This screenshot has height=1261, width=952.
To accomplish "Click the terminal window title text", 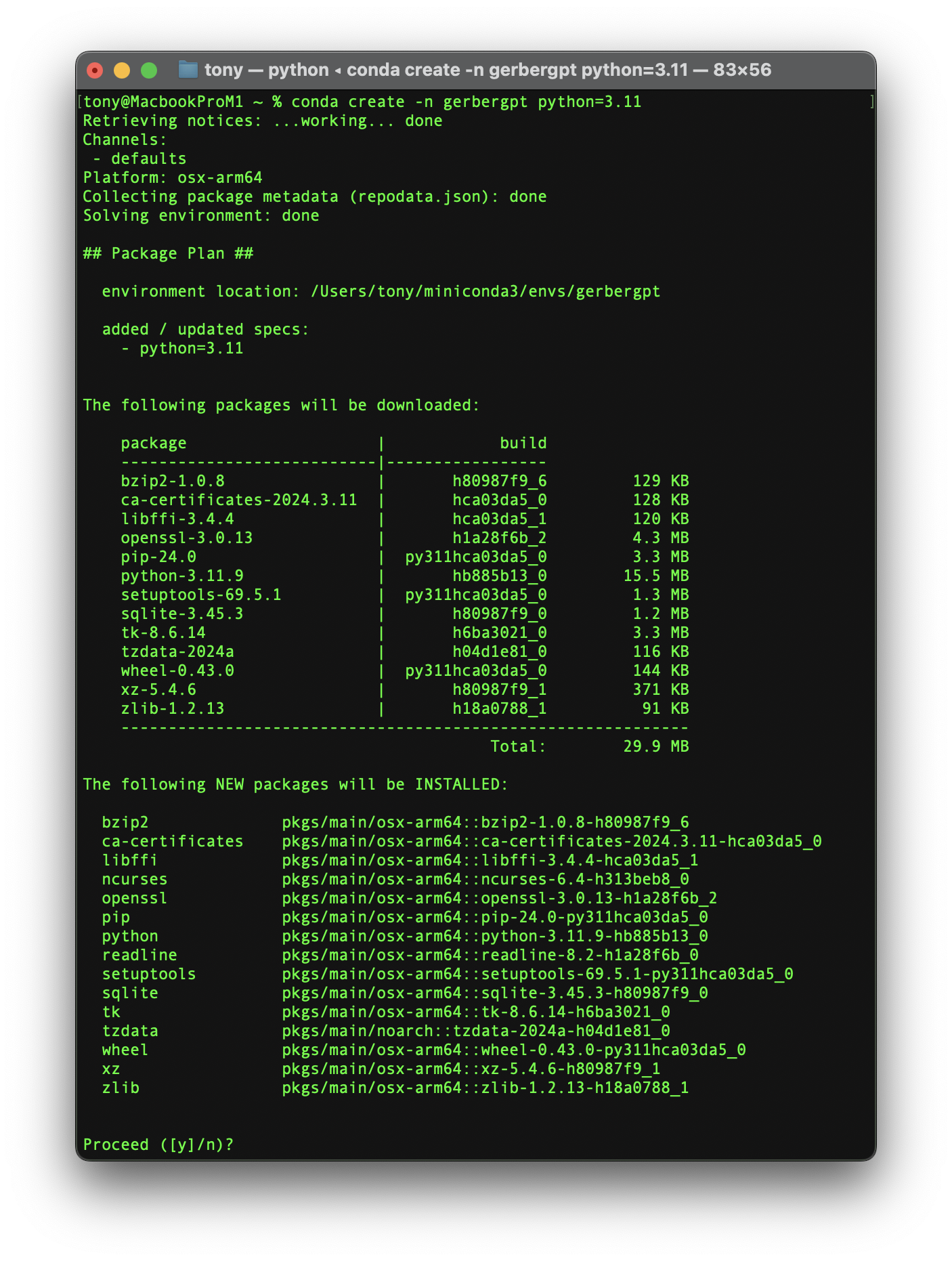I will click(x=488, y=70).
